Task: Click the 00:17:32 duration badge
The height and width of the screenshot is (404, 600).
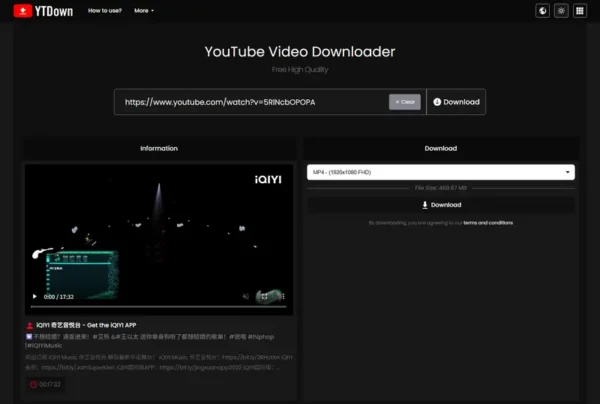Action: tap(45, 384)
